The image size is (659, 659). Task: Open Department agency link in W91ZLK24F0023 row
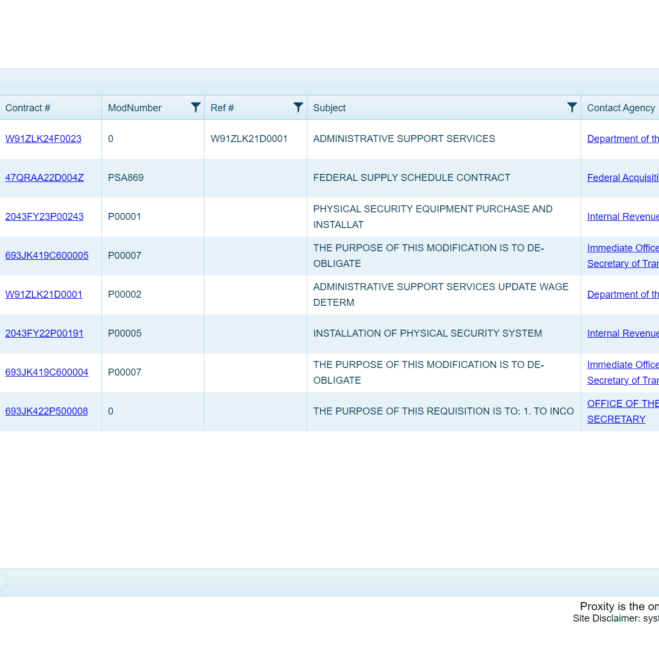tap(623, 139)
